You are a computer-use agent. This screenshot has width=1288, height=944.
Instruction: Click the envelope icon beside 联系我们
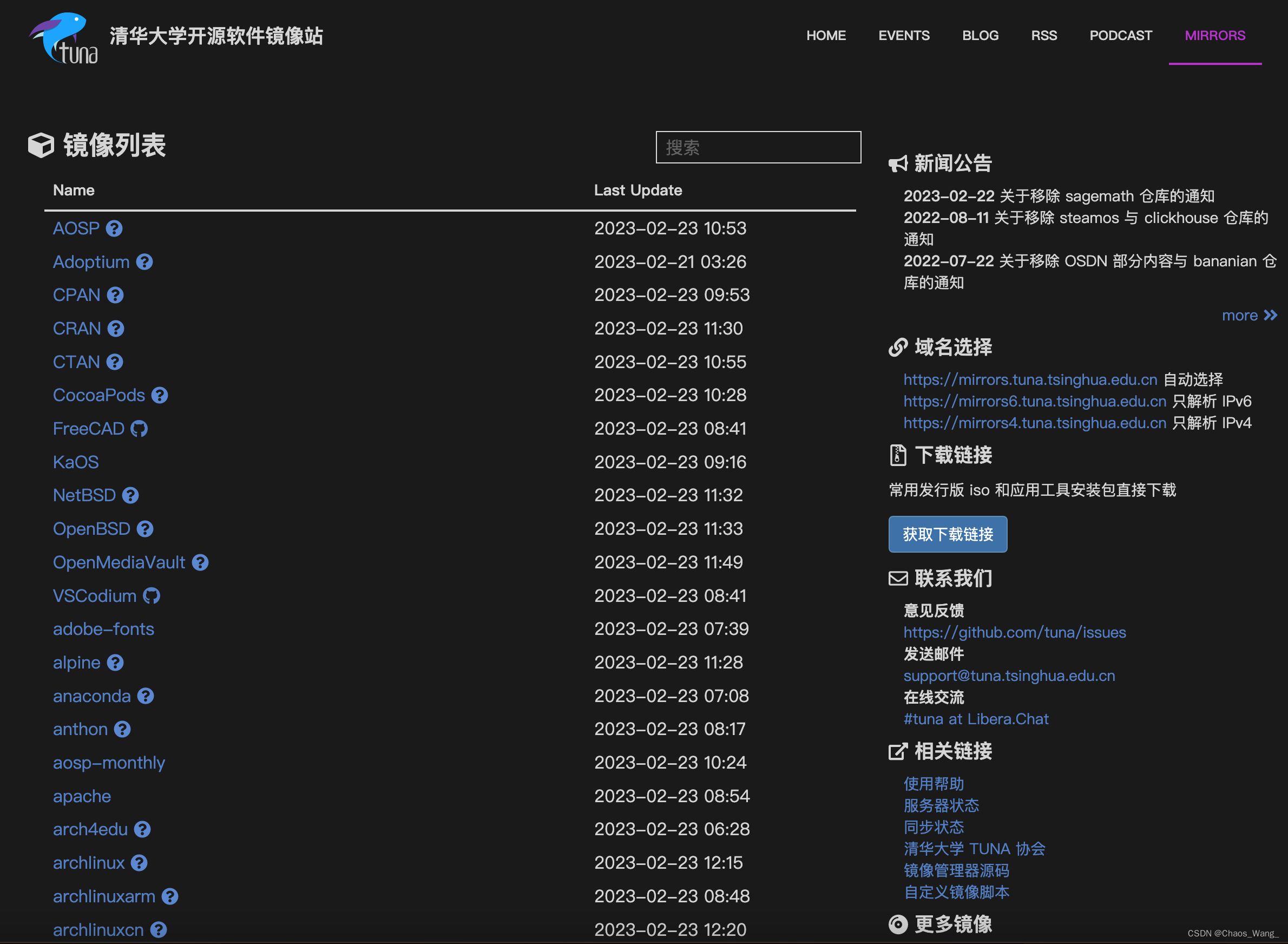897,578
